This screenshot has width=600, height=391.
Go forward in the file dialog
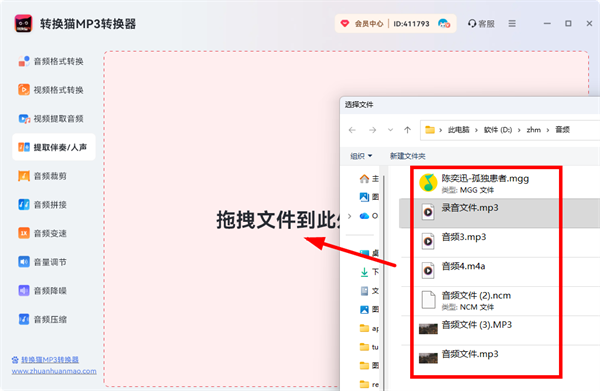tap(372, 130)
